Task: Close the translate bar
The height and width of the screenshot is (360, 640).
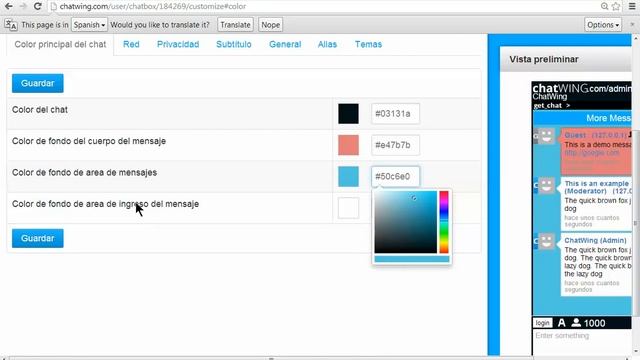Action: point(632,24)
